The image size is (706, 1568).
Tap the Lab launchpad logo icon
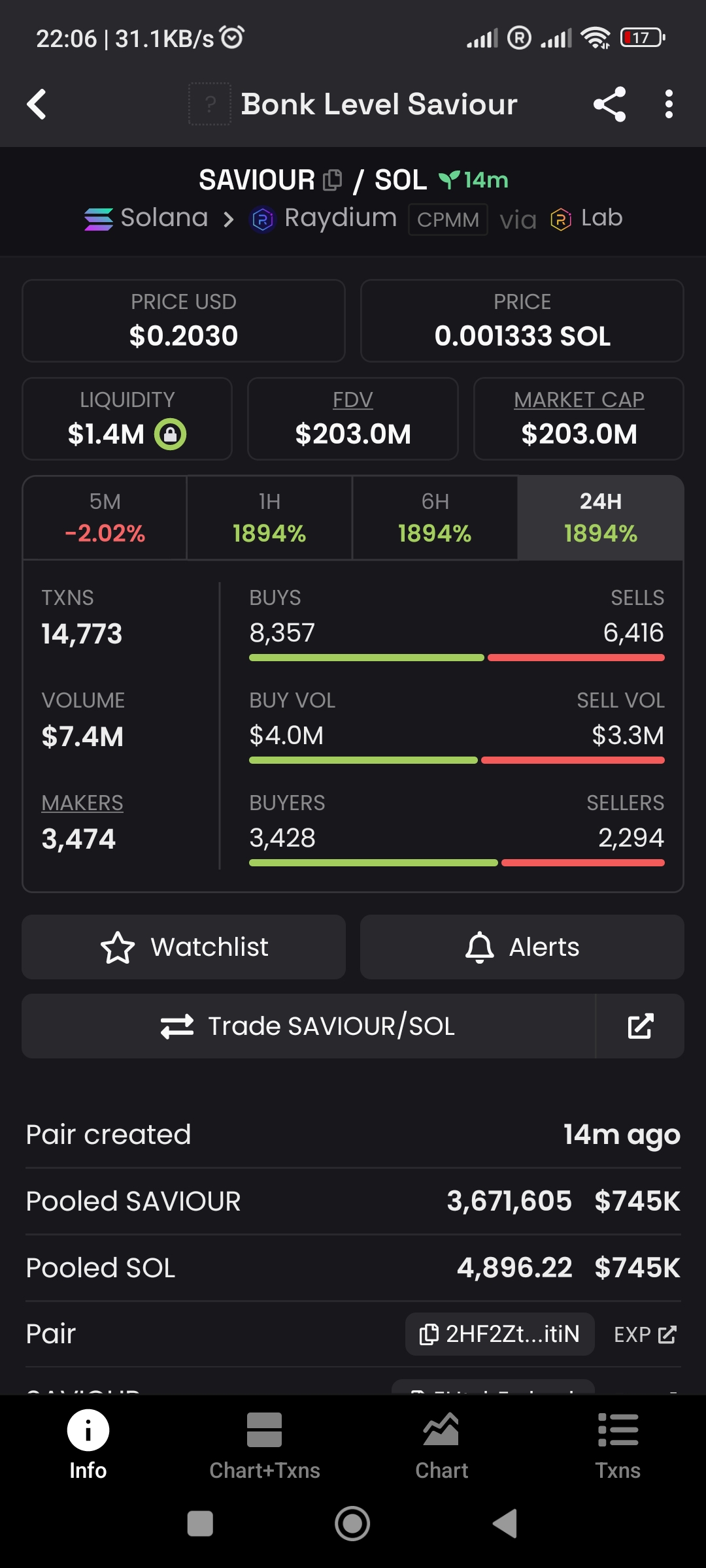[561, 220]
